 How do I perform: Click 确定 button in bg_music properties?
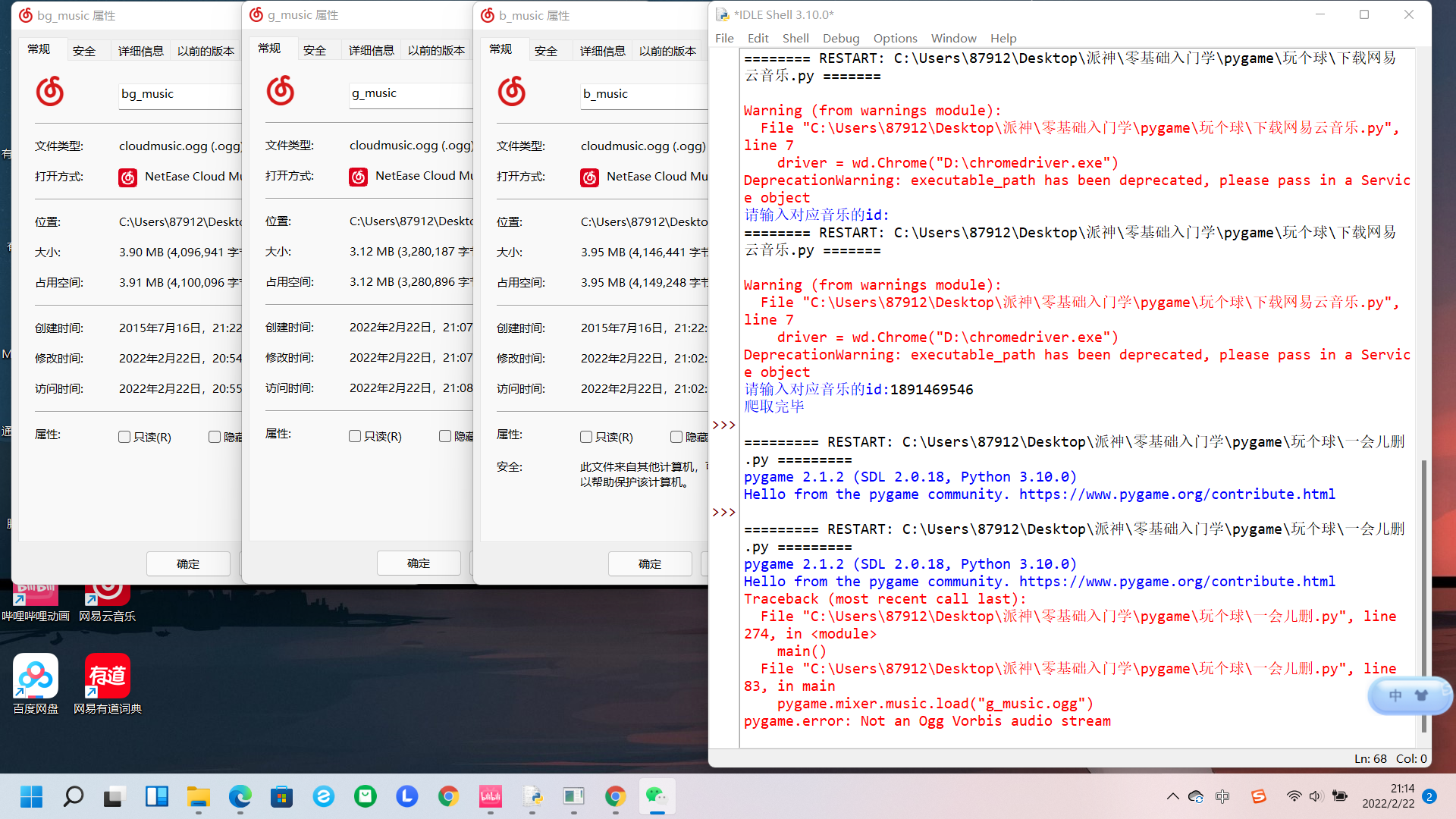[x=188, y=563]
